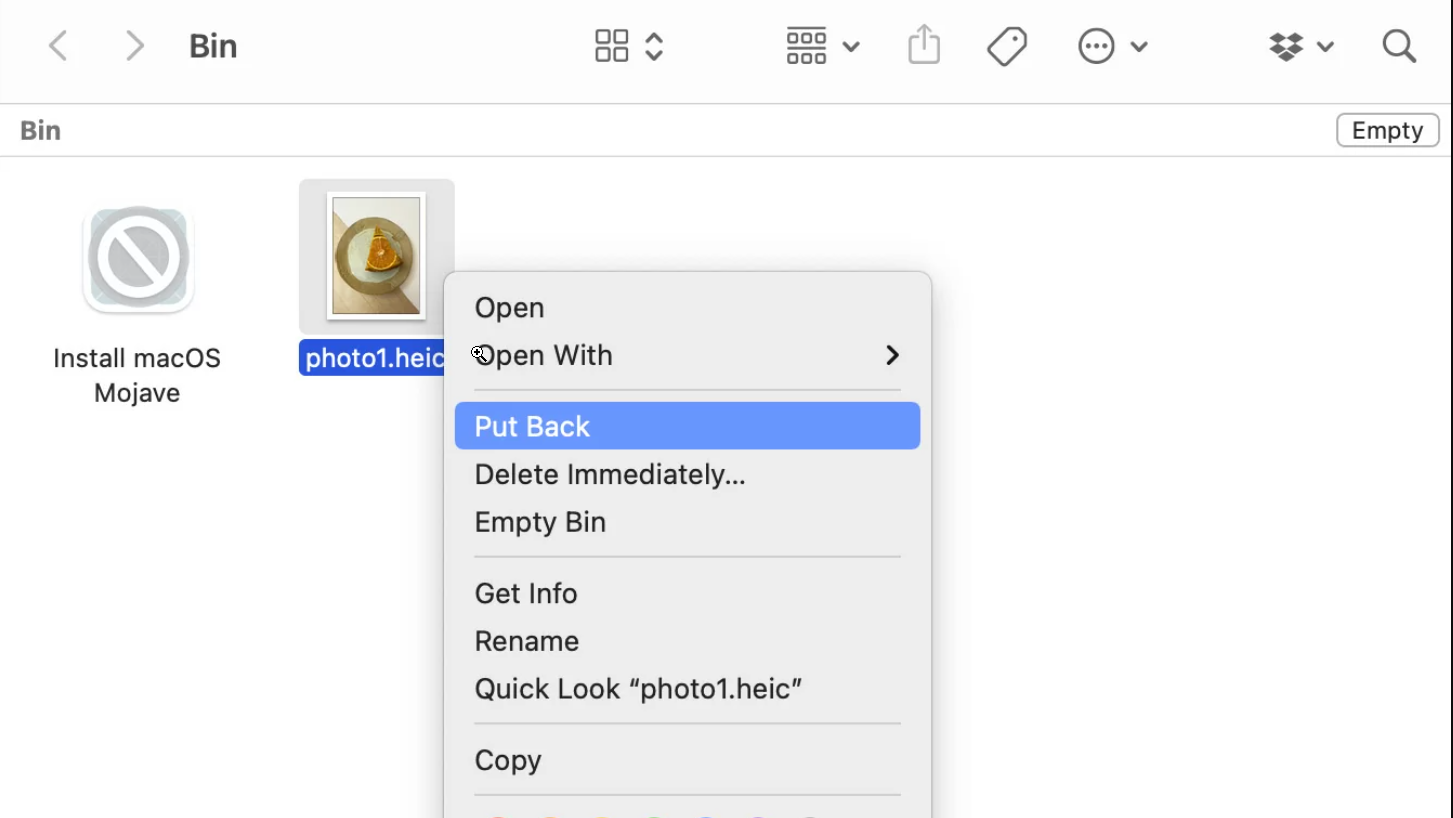The width and height of the screenshot is (1453, 818).
Task: Select the Install macOS Mojave label
Action: (x=137, y=375)
